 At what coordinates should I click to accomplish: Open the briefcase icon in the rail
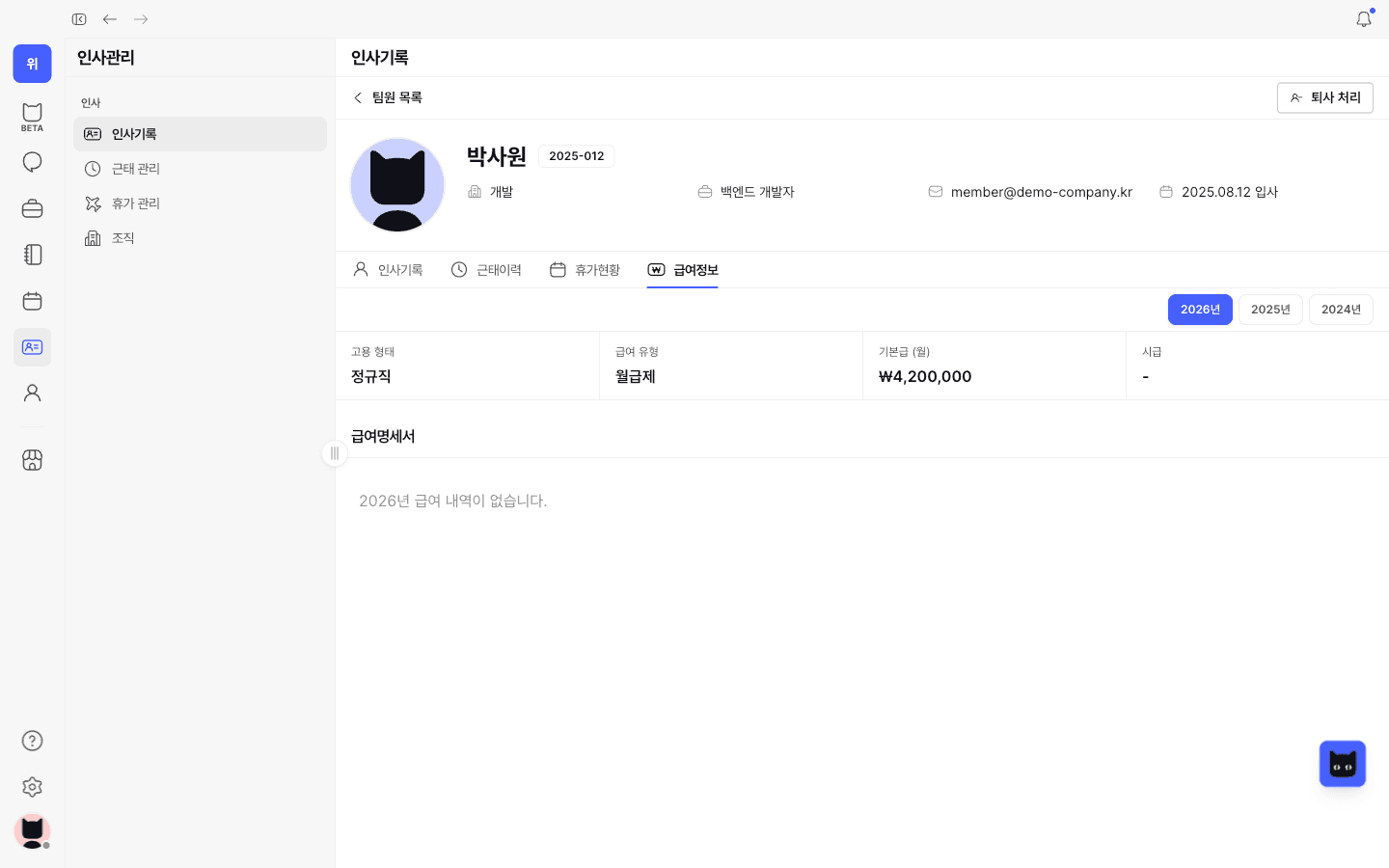[x=32, y=208]
